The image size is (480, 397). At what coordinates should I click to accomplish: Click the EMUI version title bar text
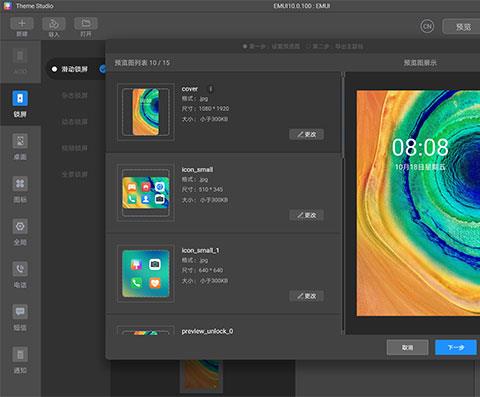pos(302,6)
